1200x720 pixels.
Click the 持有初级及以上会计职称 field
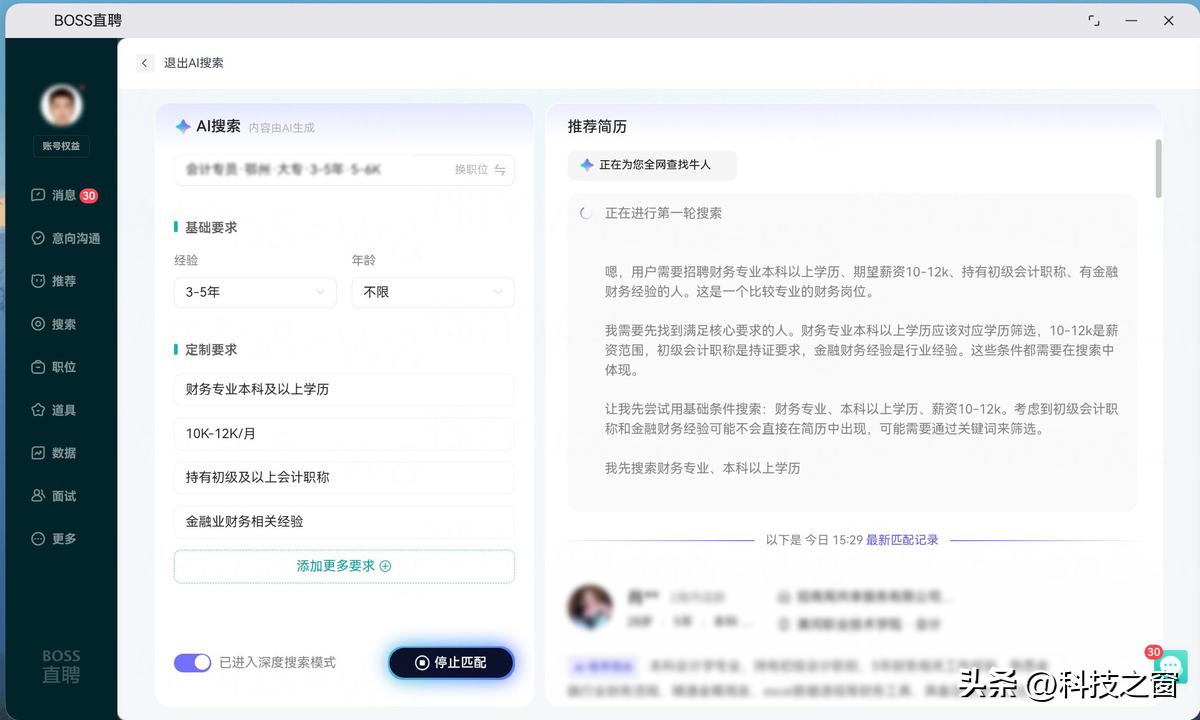coord(344,478)
